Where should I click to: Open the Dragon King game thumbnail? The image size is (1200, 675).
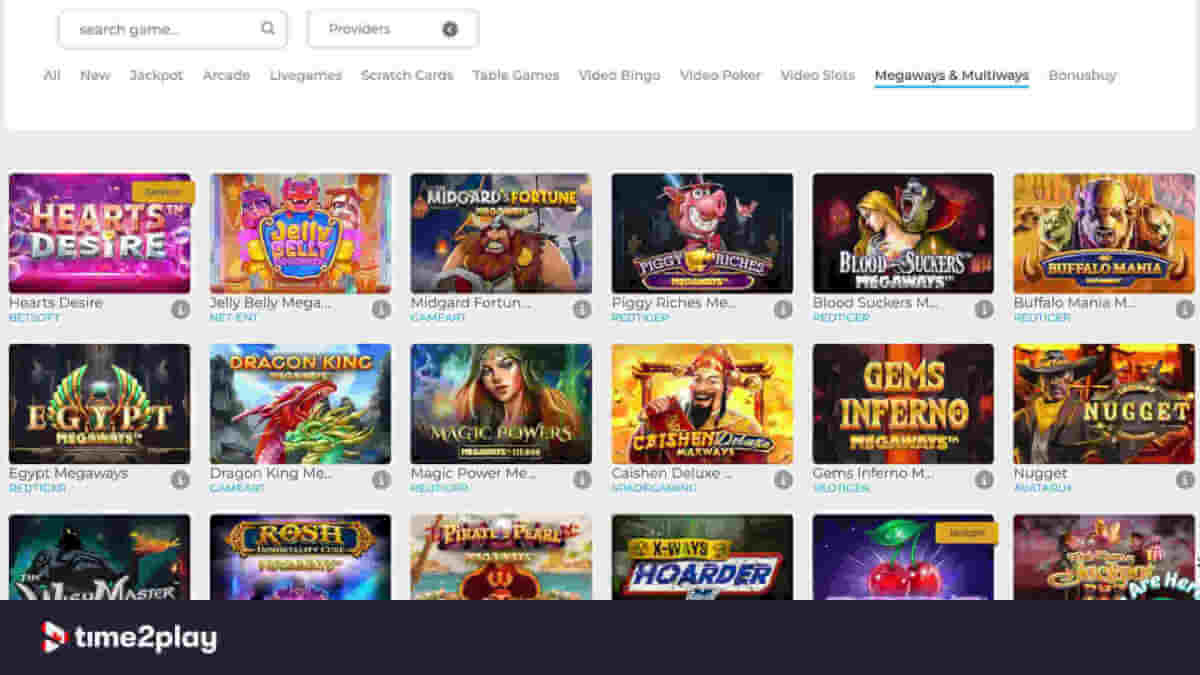(300, 404)
